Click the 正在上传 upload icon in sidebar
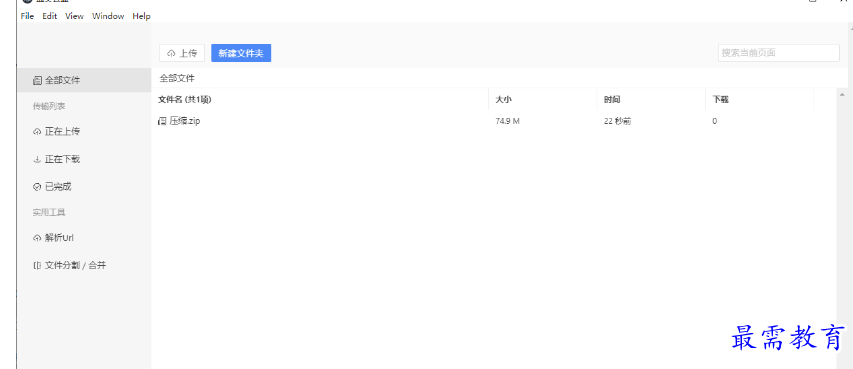 point(37,132)
